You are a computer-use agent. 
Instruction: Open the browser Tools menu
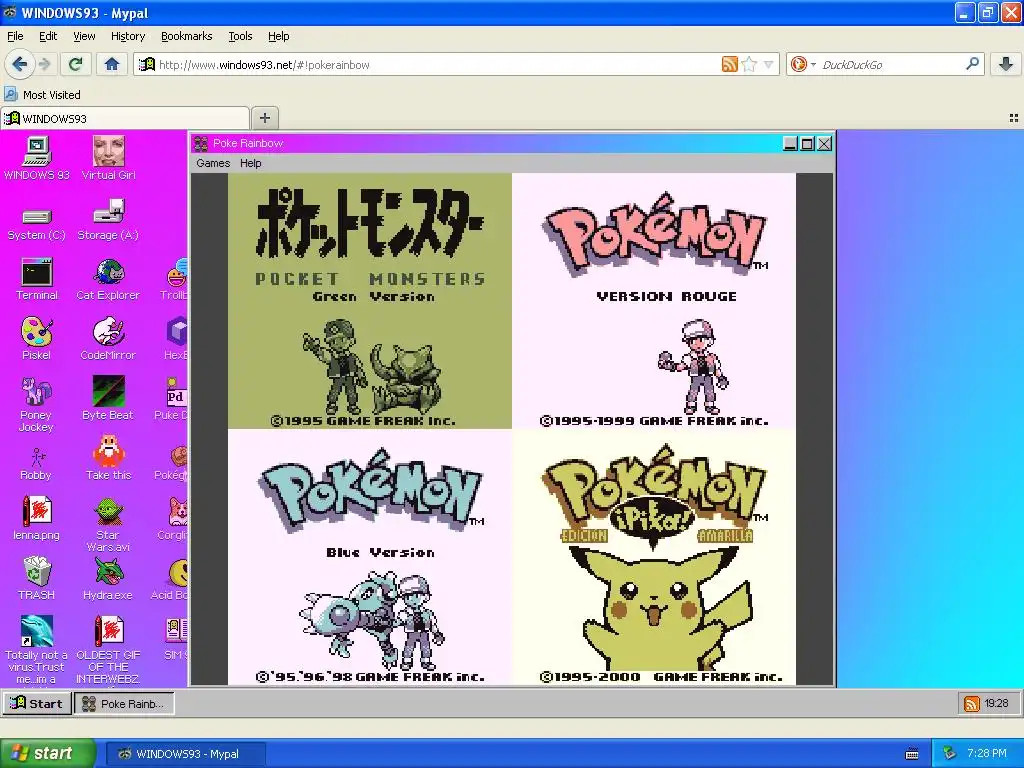pos(240,36)
